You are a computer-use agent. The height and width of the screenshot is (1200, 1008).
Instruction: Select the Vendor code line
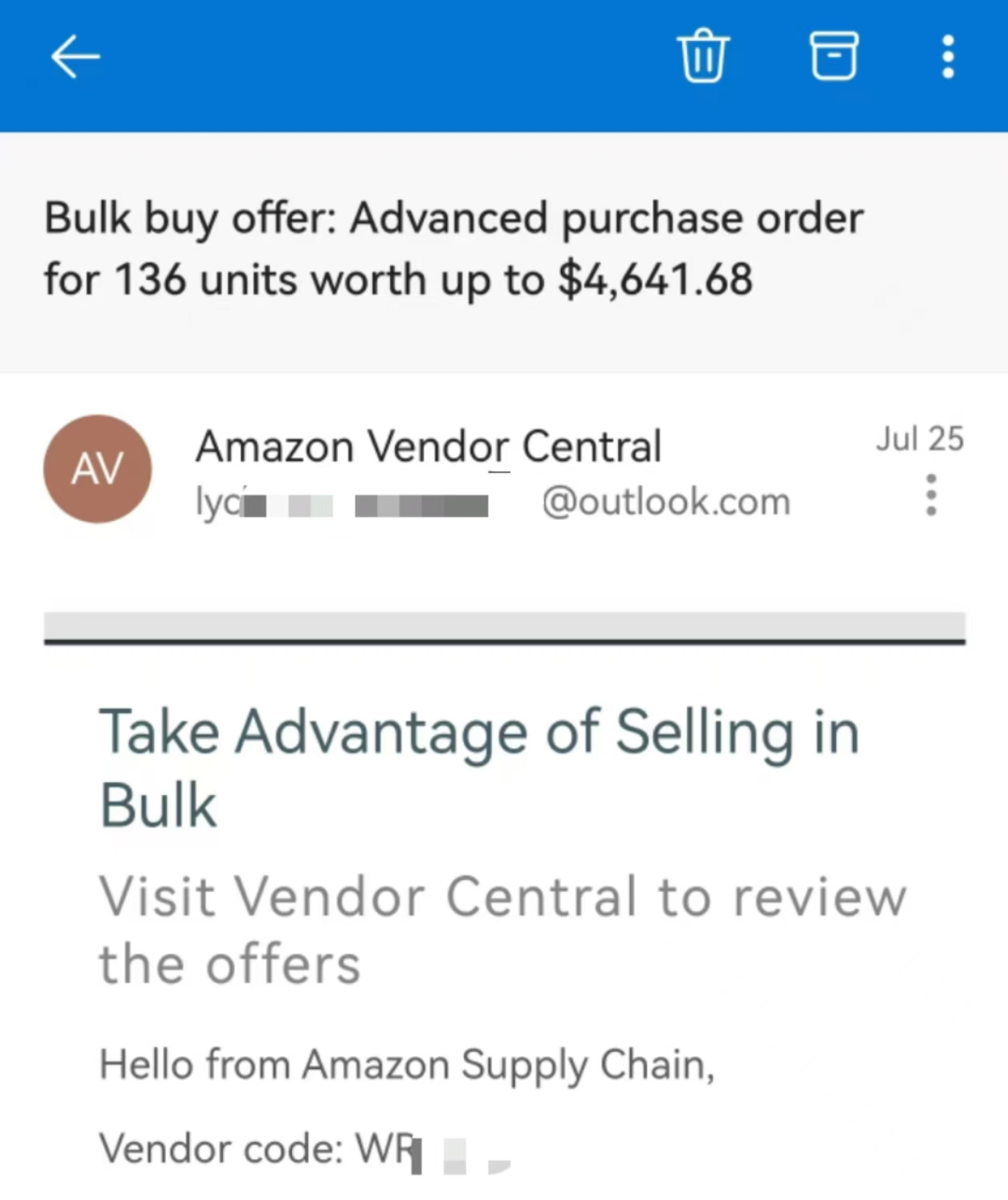[305, 1149]
